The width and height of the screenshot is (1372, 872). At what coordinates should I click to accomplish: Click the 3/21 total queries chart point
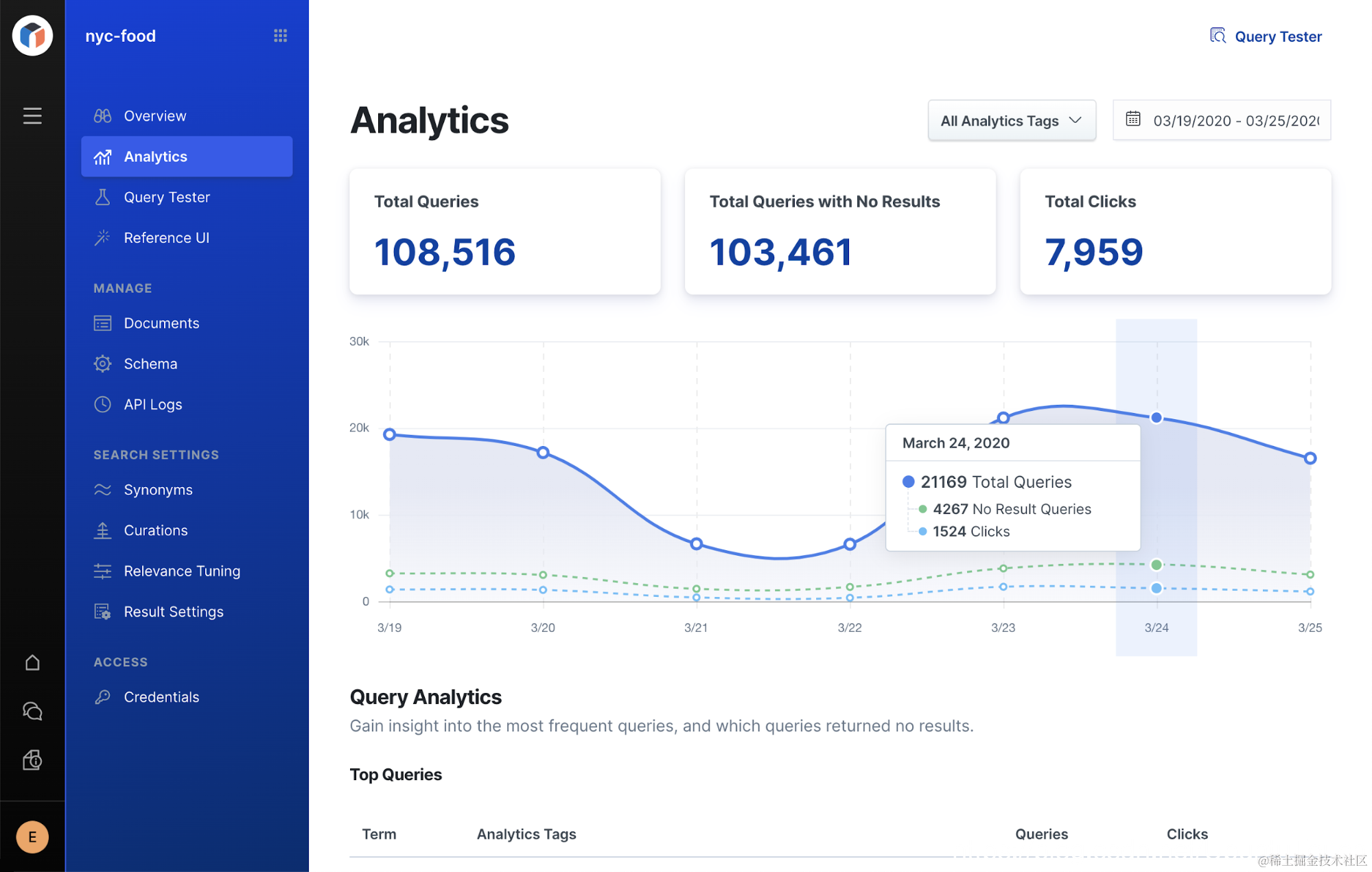coord(697,544)
